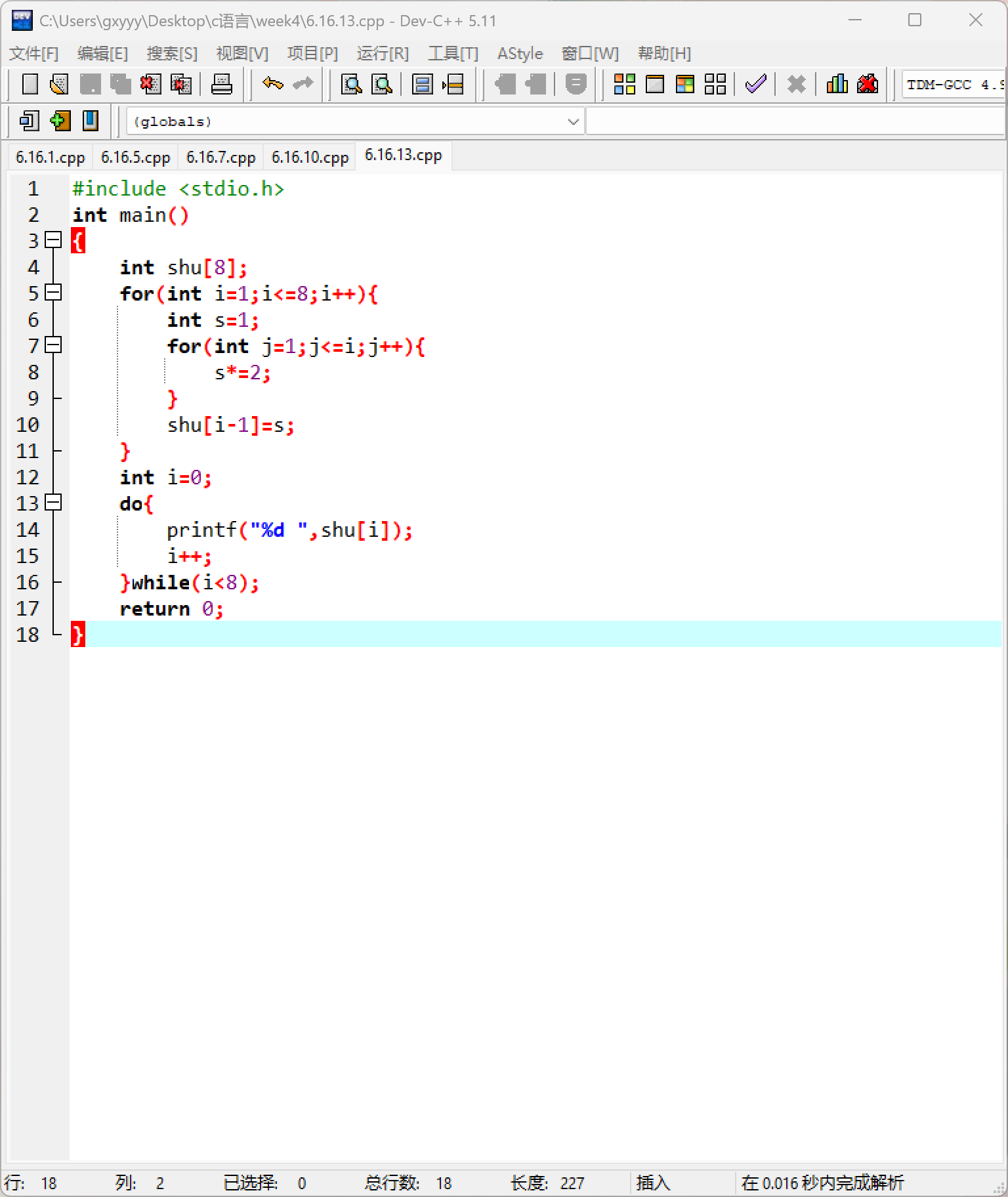The image size is (1008, 1197).
Task: Select the active 6.16.13.cpp tab
Action: click(404, 156)
